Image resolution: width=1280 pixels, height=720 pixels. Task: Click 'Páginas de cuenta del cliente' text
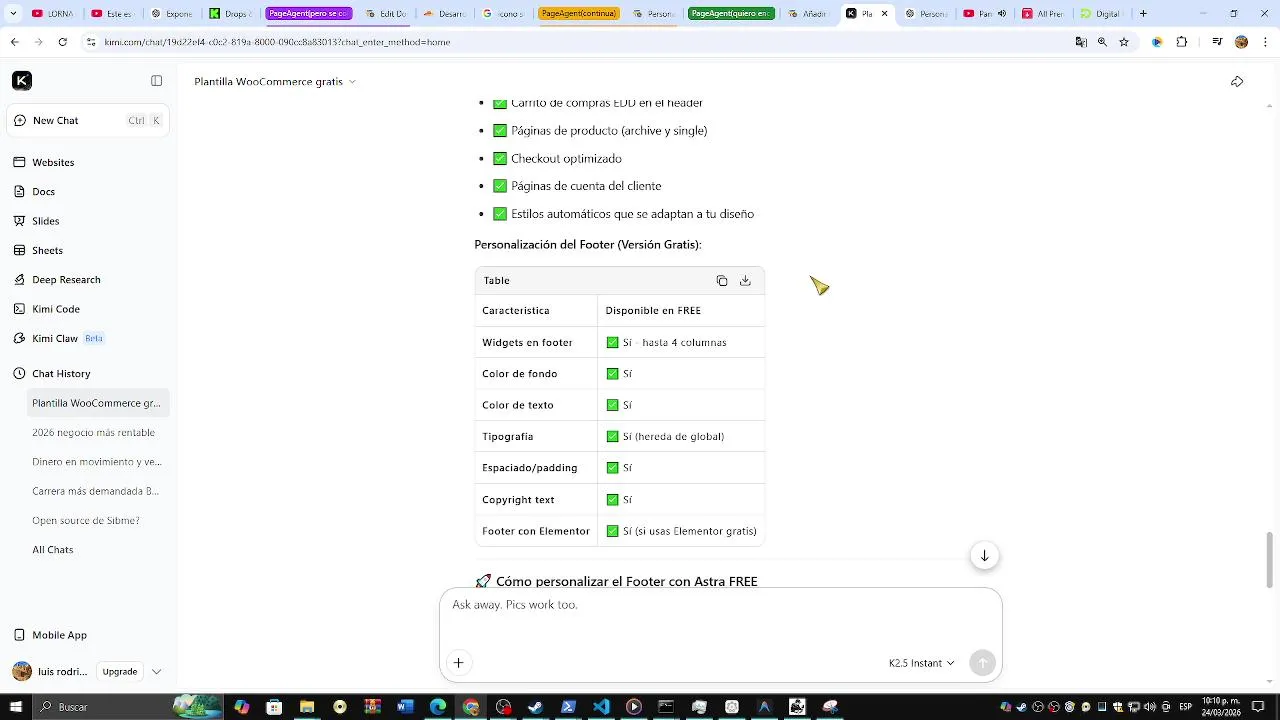pyautogui.click(x=586, y=186)
